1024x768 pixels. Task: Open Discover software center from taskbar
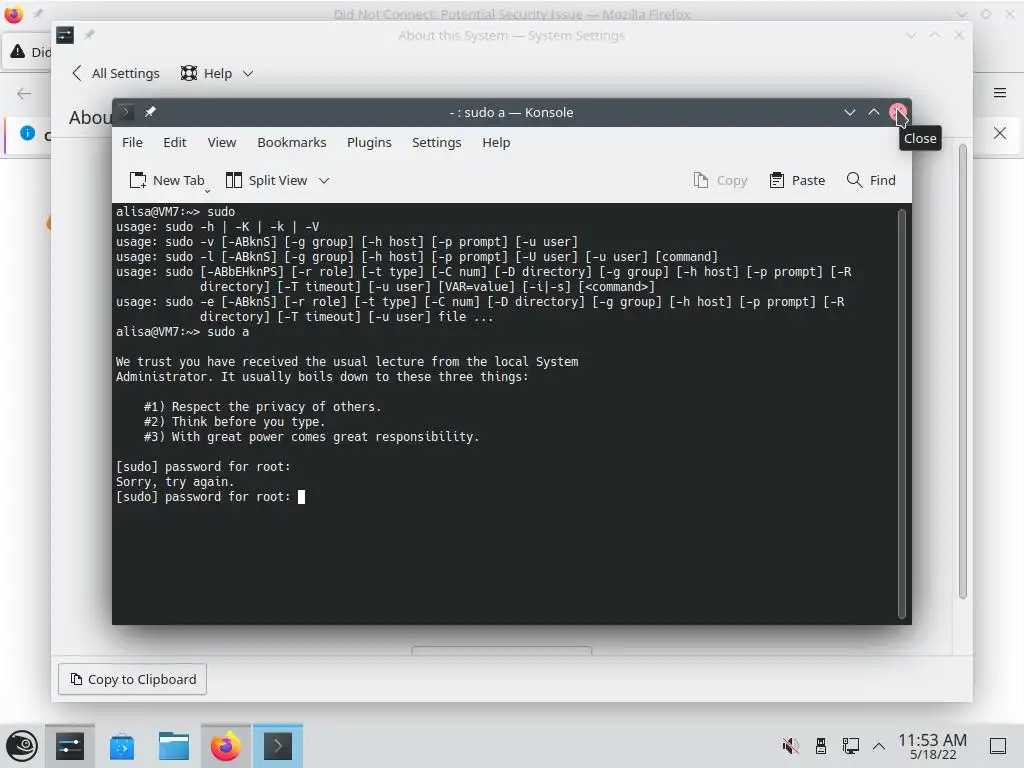pyautogui.click(x=122, y=746)
